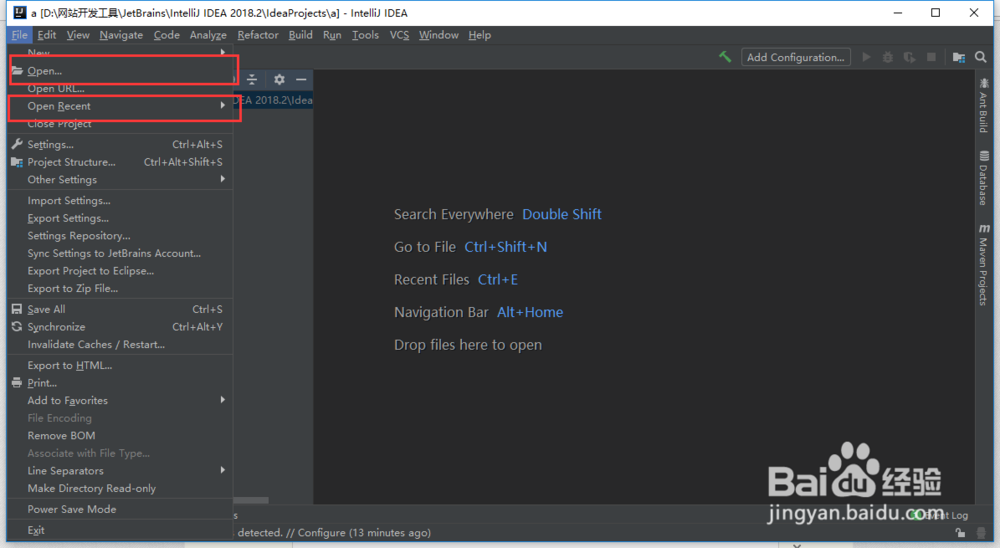This screenshot has height=548, width=1000.
Task: Expand the New submenu arrow
Action: click(223, 52)
